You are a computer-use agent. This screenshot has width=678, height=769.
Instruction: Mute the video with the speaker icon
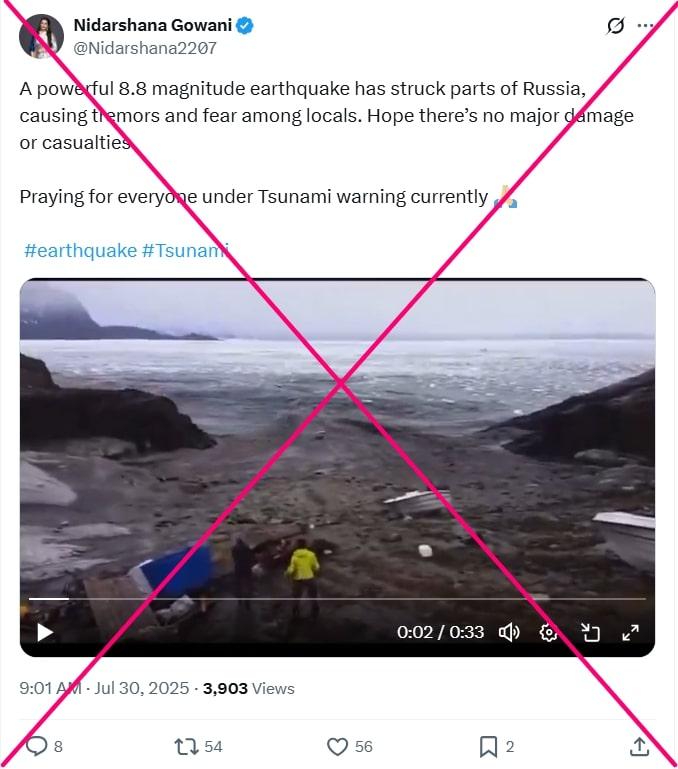509,632
